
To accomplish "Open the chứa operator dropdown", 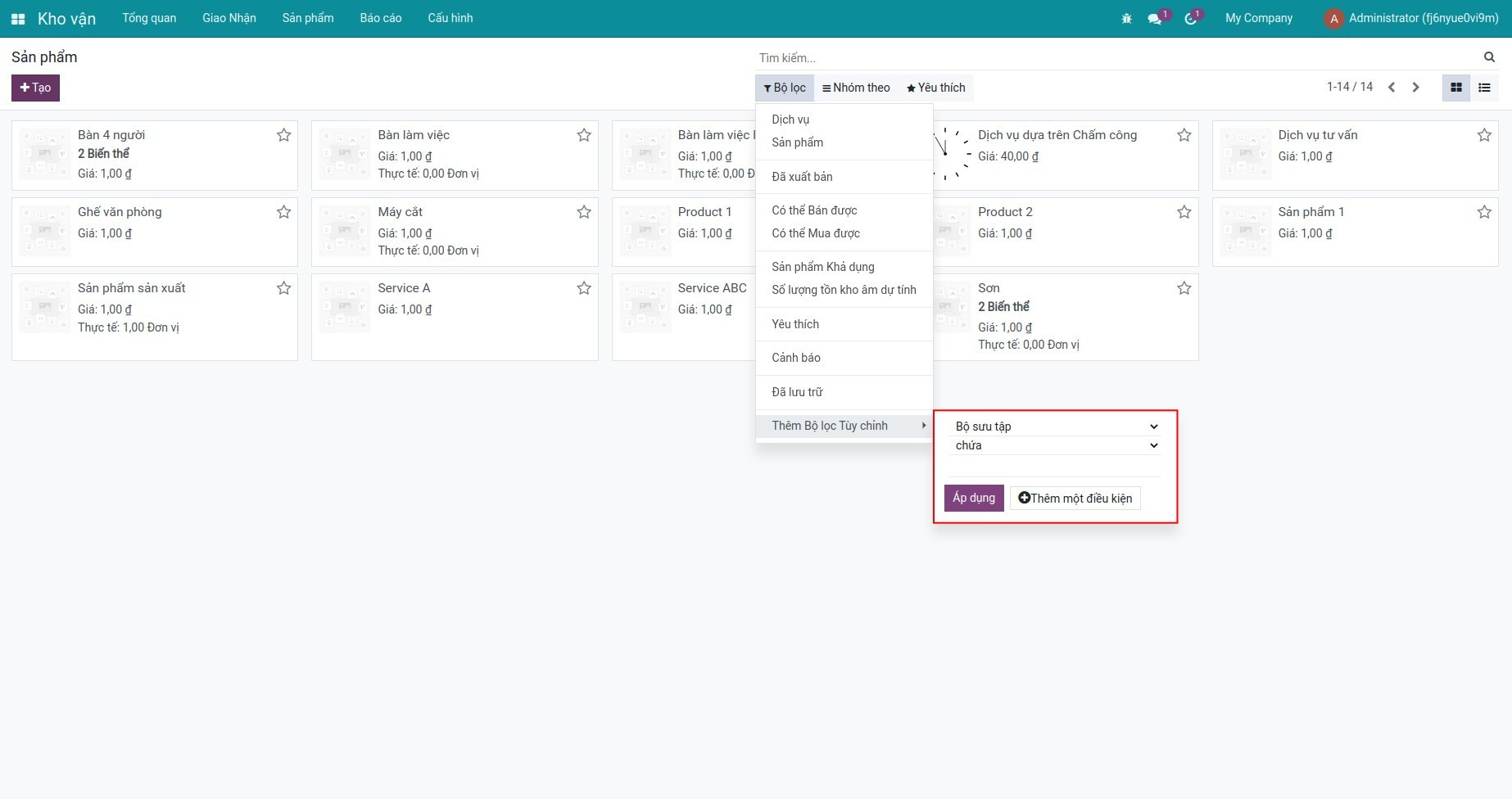I will 1055,445.
